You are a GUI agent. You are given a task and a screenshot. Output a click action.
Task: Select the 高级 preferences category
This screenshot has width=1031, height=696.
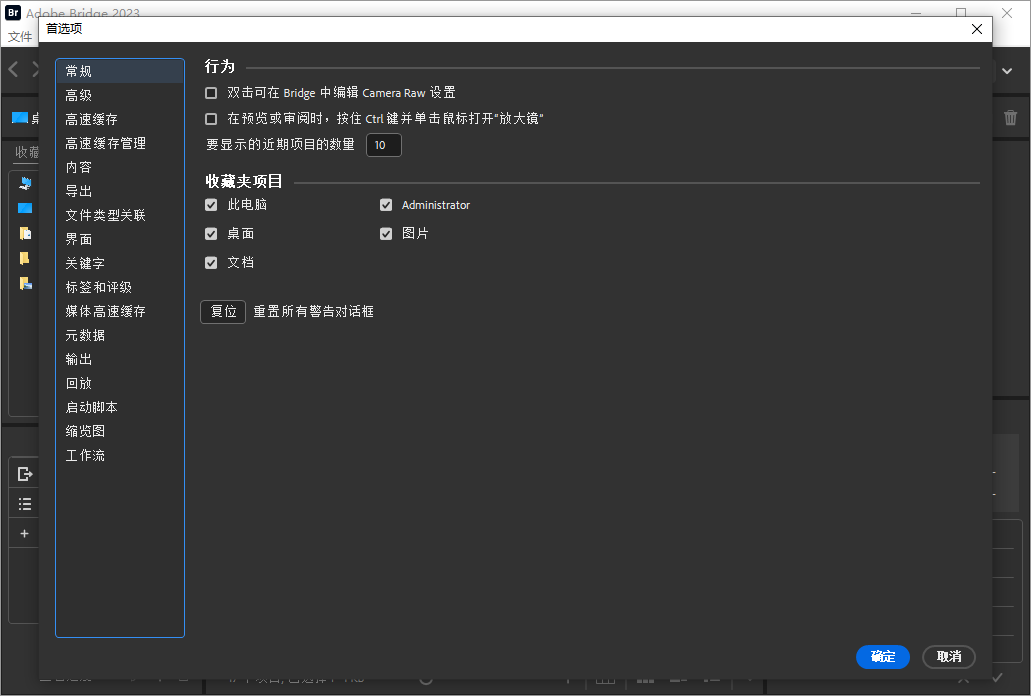click(x=80, y=95)
